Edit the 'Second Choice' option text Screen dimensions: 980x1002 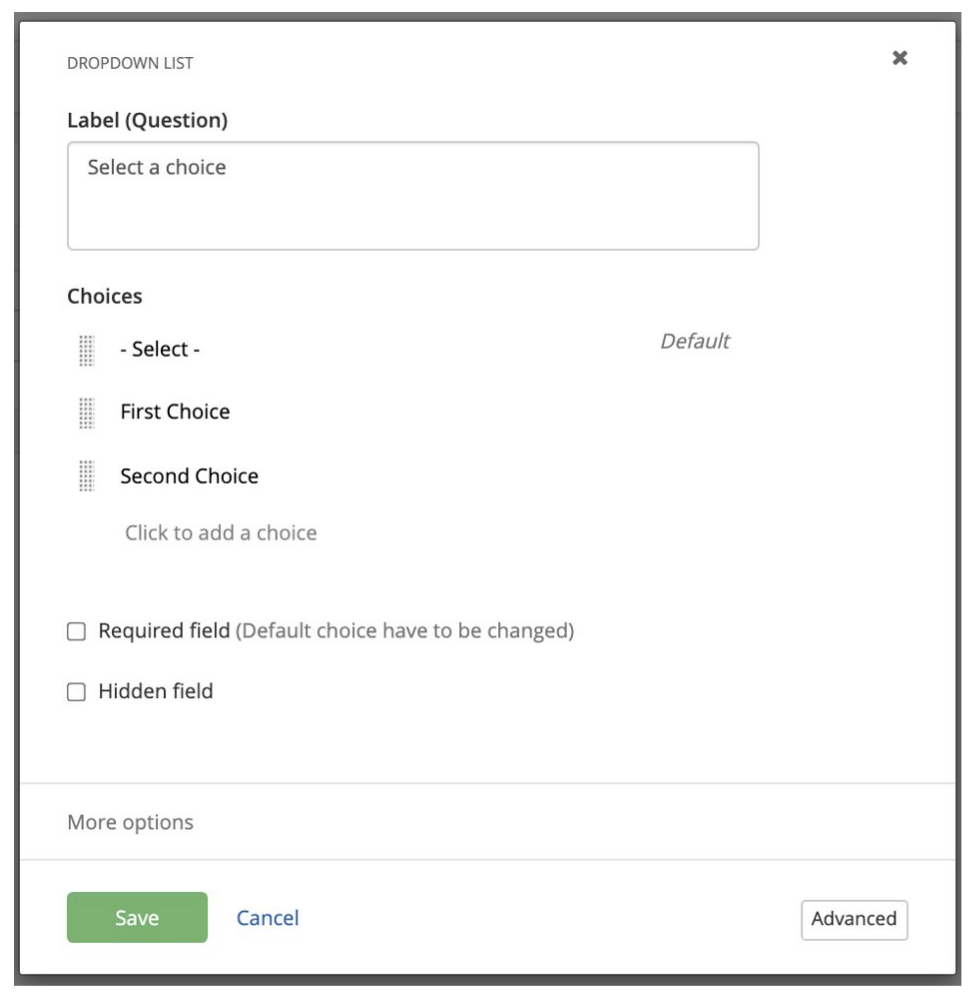point(189,476)
